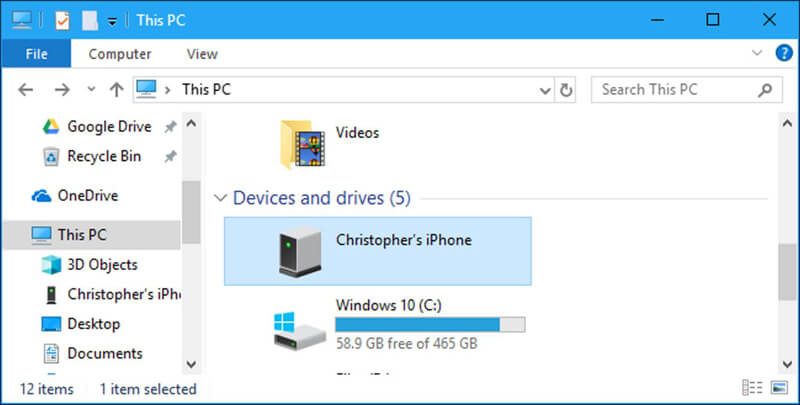Refresh This PC with the refresh button
This screenshot has width=800, height=405.
[x=565, y=90]
